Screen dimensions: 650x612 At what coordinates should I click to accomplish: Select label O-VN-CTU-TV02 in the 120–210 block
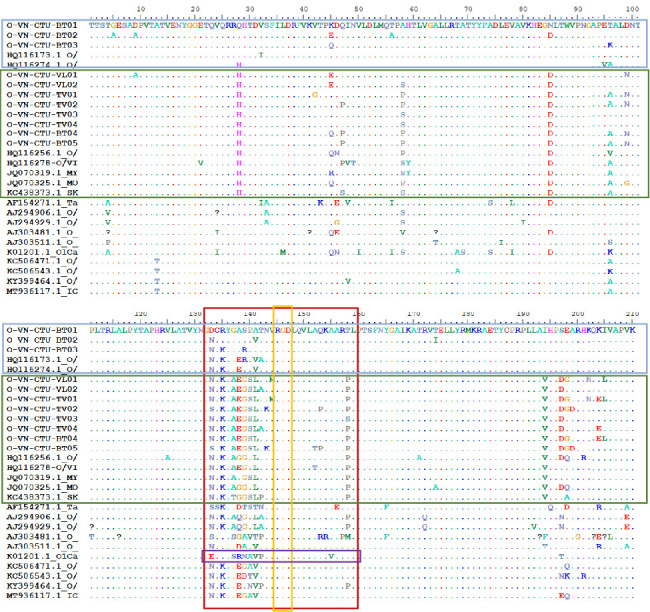[x=42, y=409]
